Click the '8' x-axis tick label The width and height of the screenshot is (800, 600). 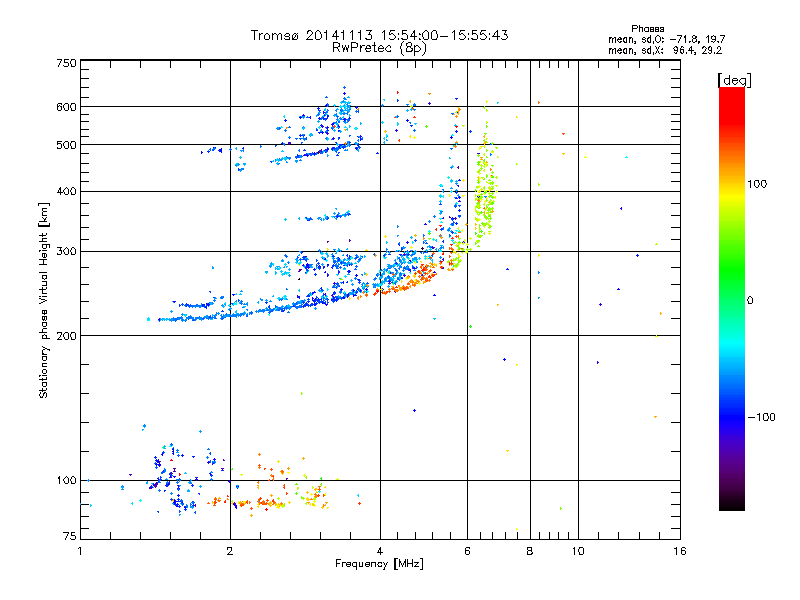(530, 551)
